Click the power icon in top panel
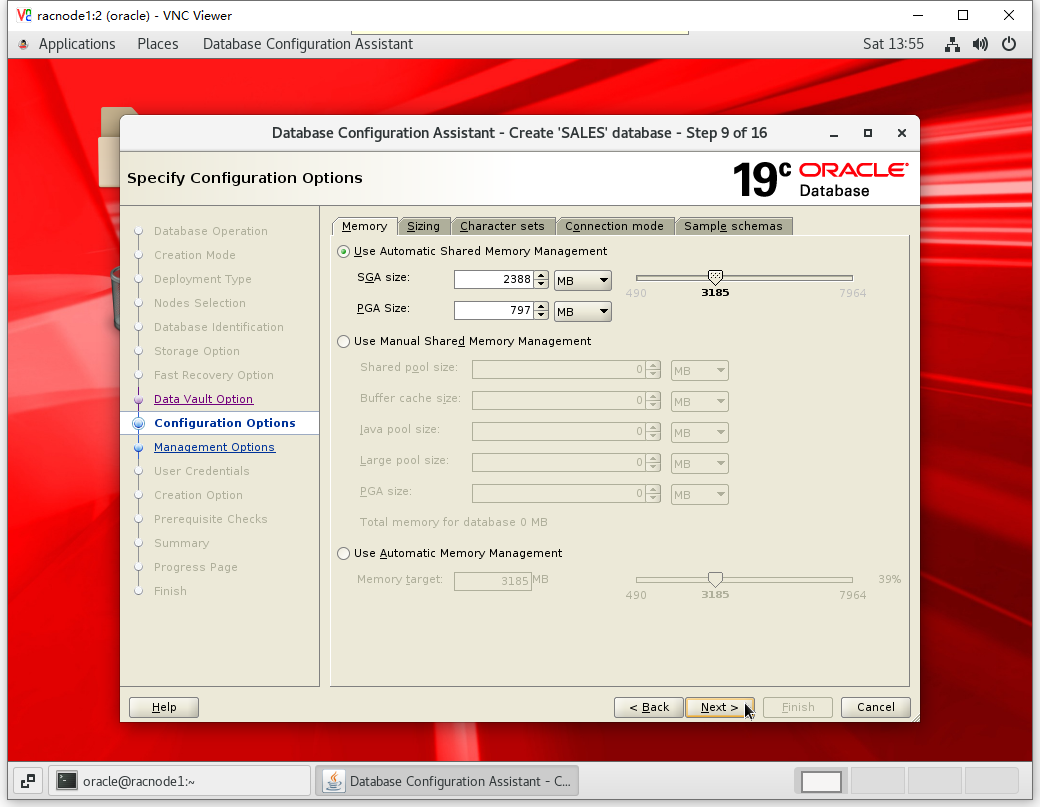 1009,44
